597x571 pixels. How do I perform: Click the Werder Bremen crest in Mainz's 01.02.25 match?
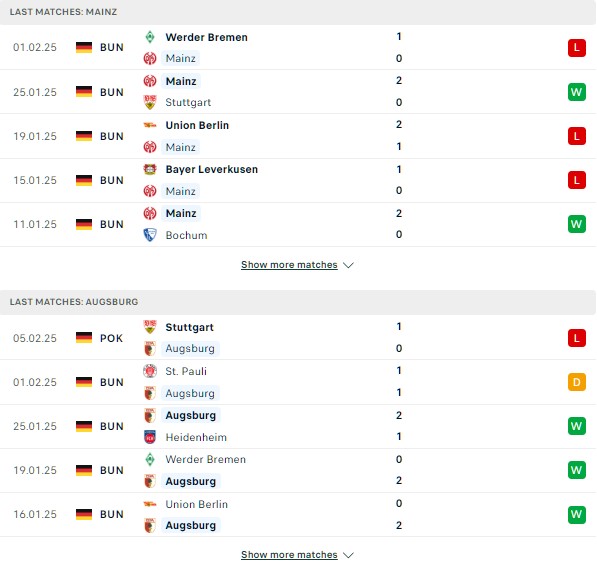coord(150,37)
